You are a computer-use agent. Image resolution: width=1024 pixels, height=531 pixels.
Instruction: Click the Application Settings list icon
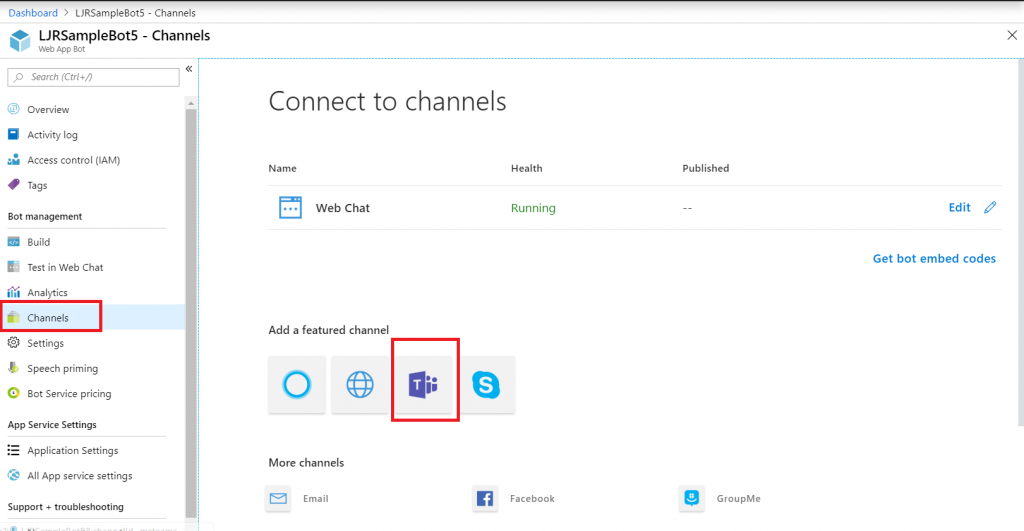pyautogui.click(x=14, y=450)
